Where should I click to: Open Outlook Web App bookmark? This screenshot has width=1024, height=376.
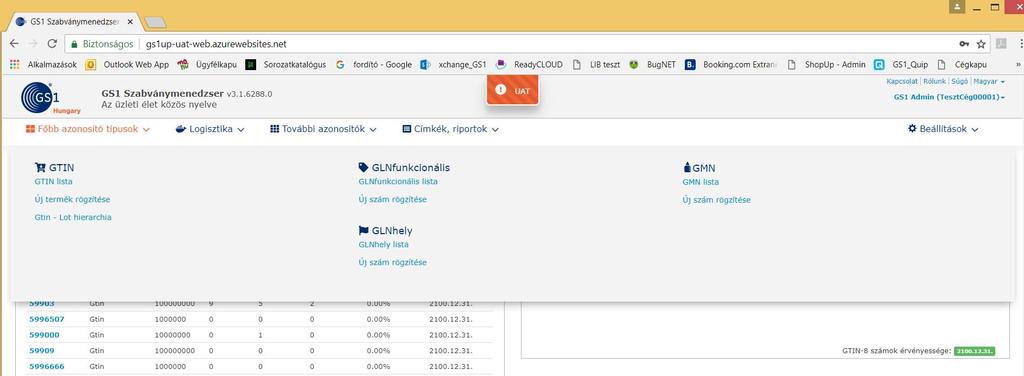(127, 65)
